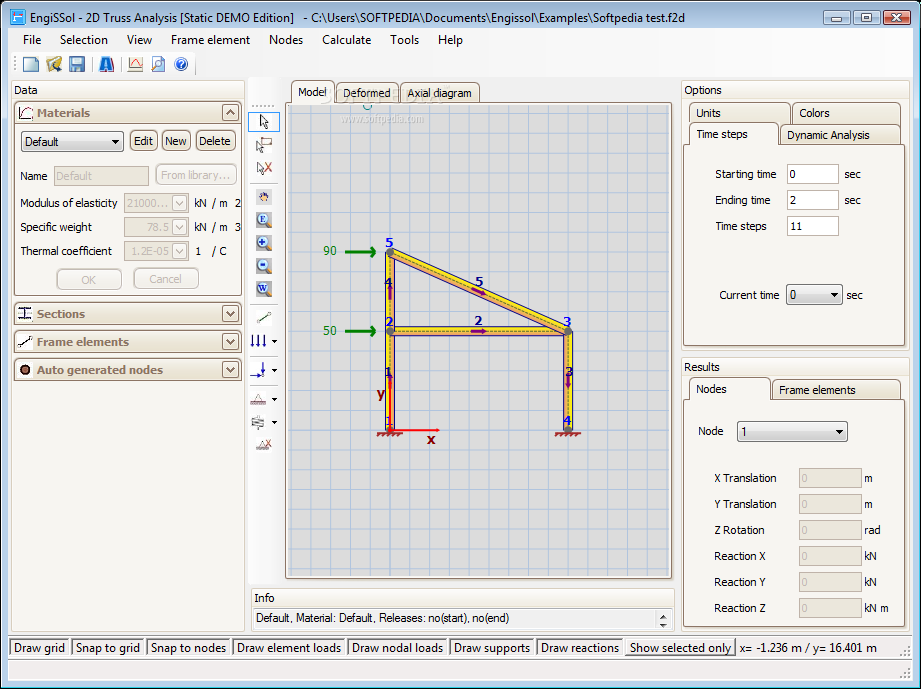Click the Time steps input field
This screenshot has height=689, width=921.
click(812, 226)
